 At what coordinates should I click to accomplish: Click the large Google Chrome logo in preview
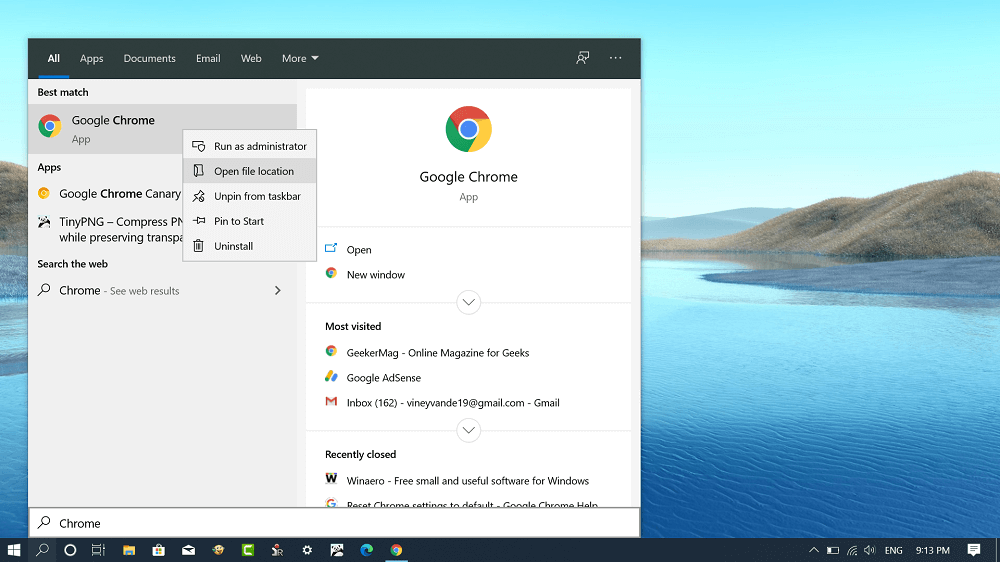[x=469, y=129]
